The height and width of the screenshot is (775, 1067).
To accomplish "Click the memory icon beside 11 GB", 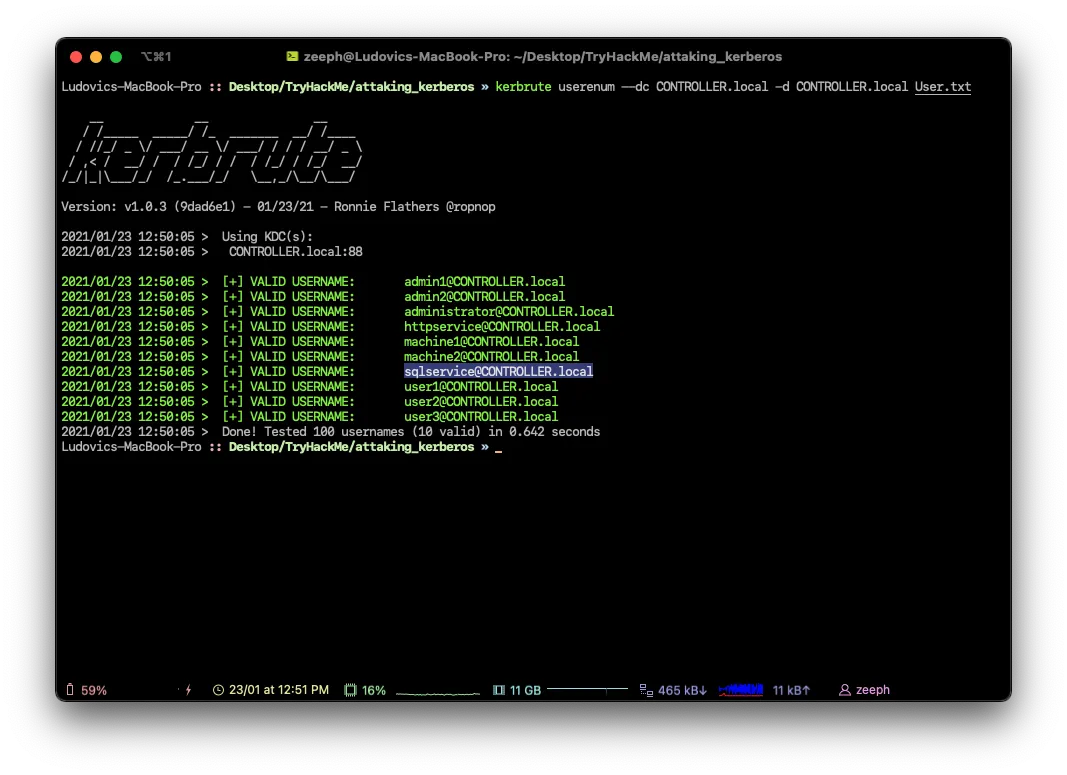I will click(x=499, y=690).
